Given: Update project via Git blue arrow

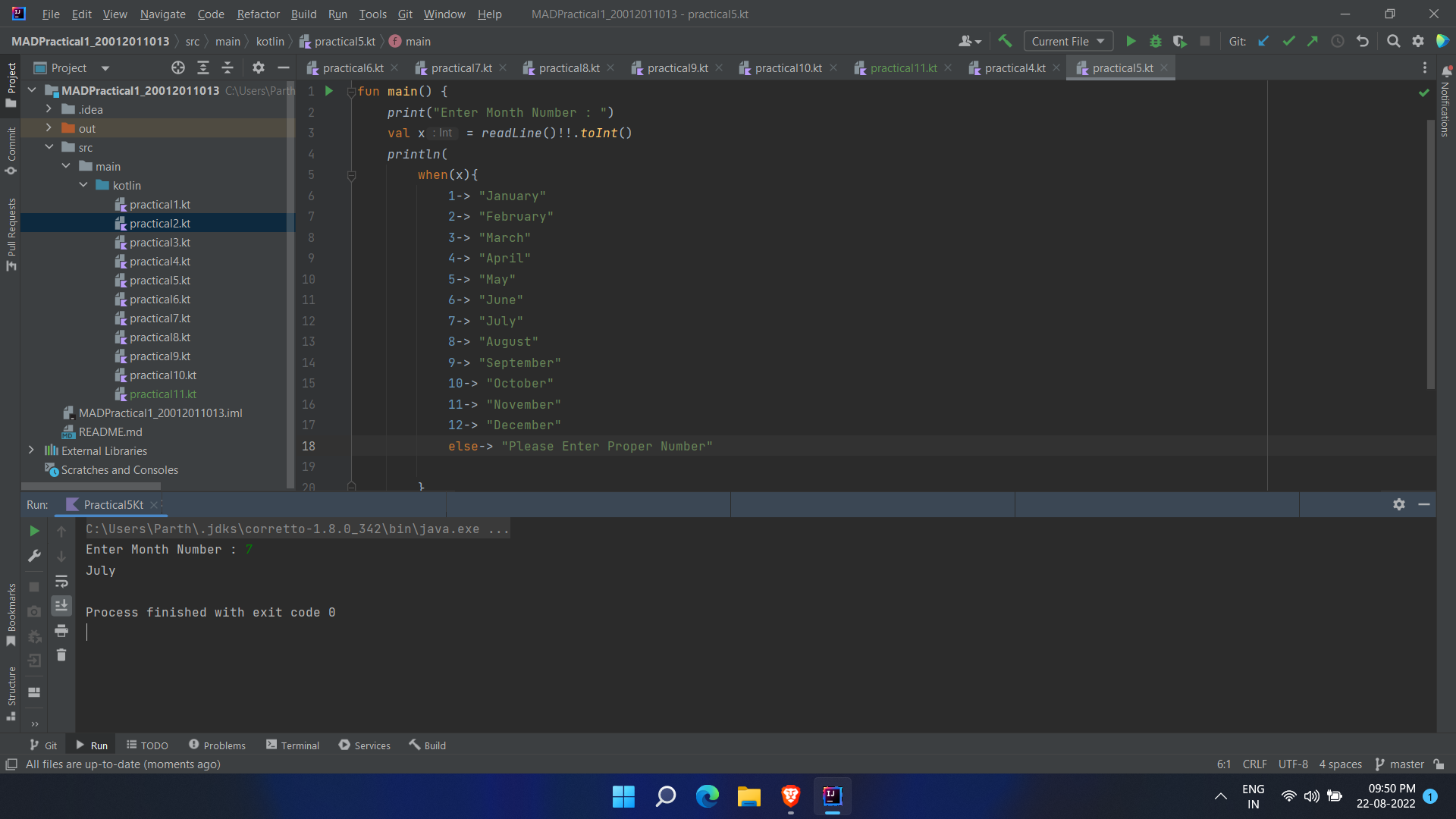Looking at the screenshot, I should click(x=1264, y=42).
